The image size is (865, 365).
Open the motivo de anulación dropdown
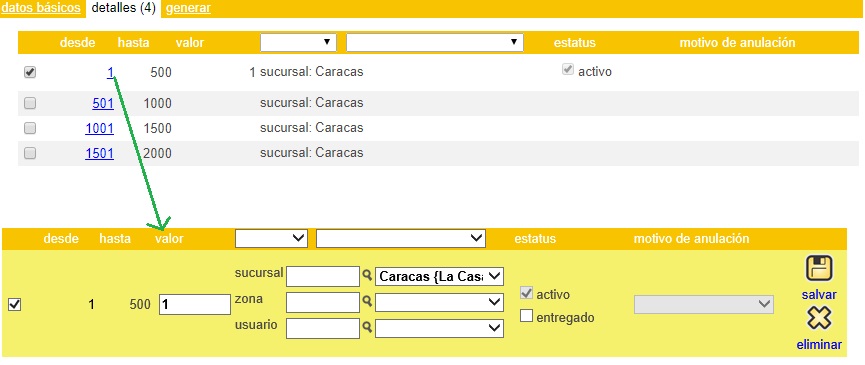pos(703,304)
